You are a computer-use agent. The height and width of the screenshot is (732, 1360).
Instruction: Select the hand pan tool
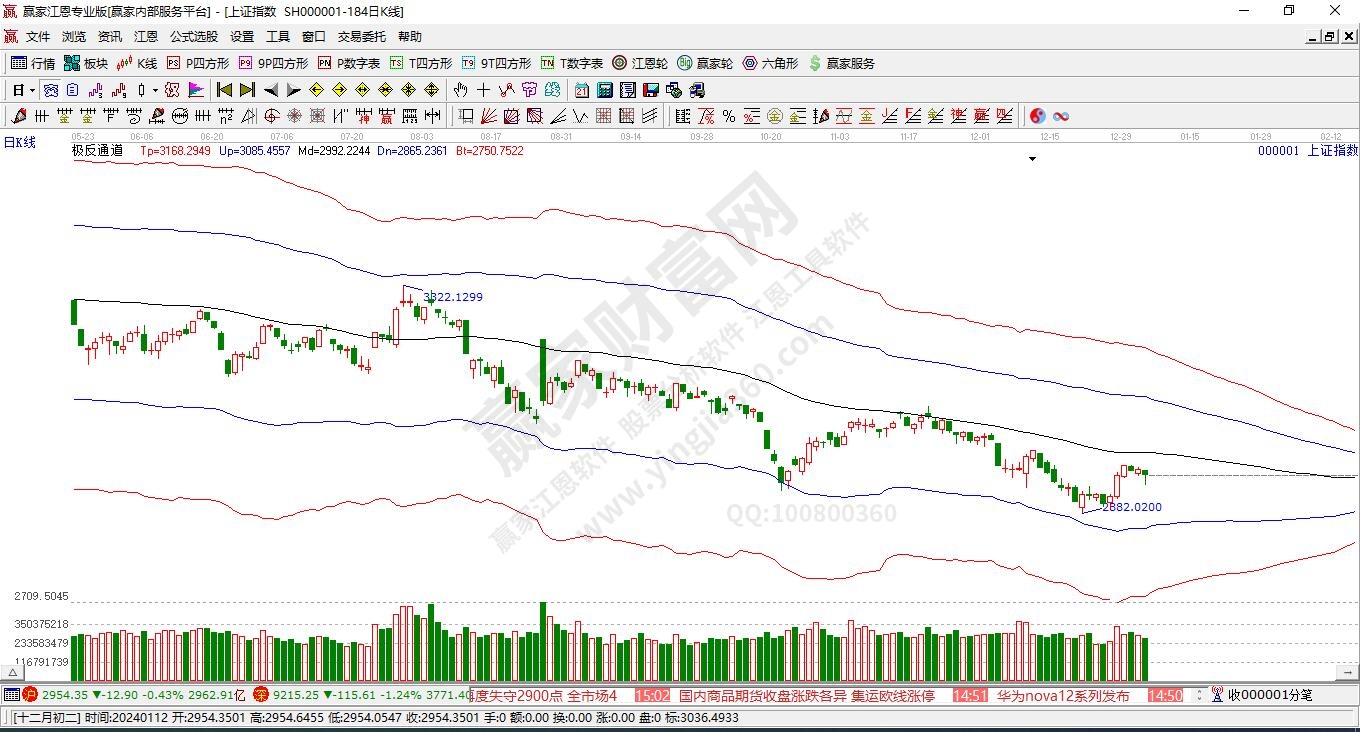coord(461,90)
